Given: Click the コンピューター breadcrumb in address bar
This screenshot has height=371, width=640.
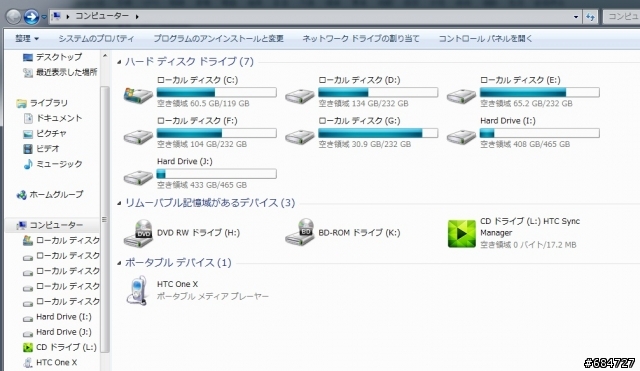Looking at the screenshot, I should tap(102, 16).
